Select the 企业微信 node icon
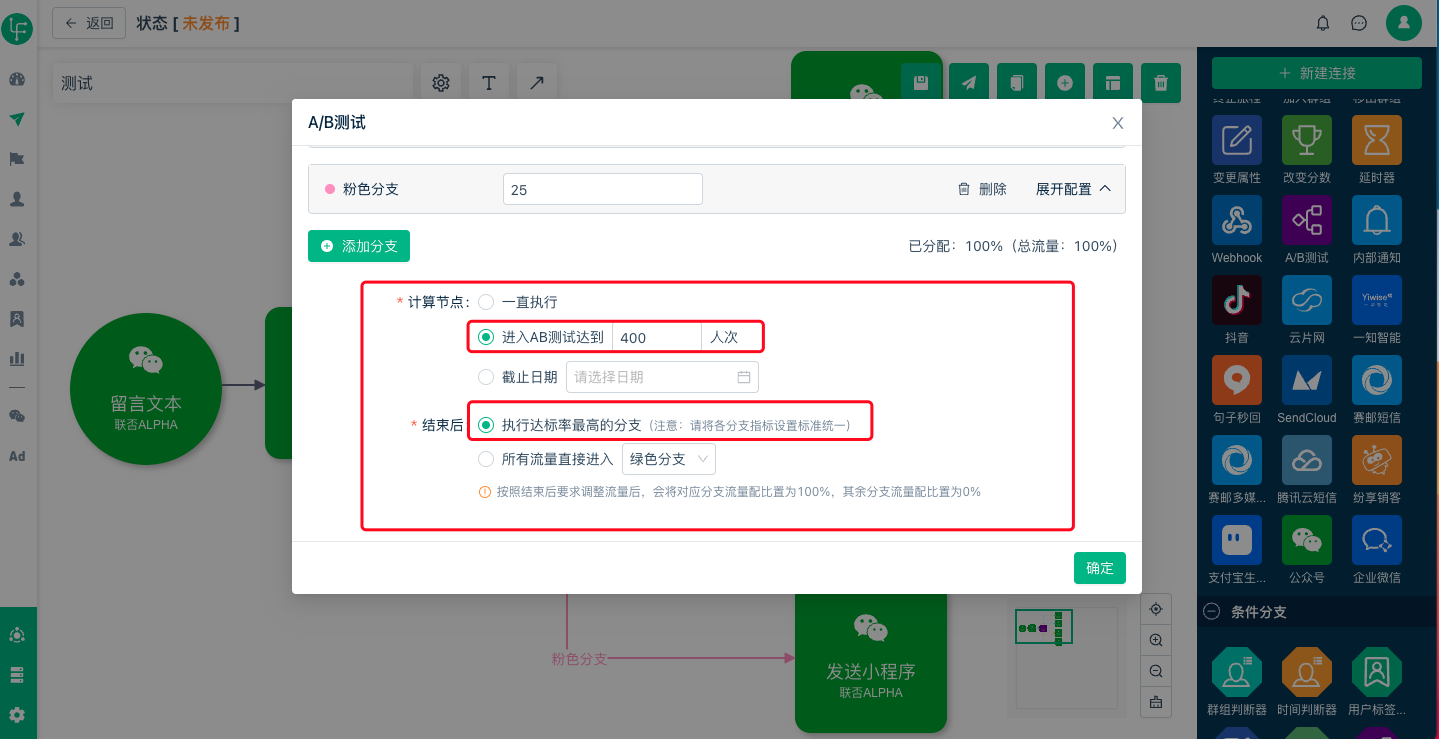Viewport: 1439px width, 739px height. (1377, 540)
